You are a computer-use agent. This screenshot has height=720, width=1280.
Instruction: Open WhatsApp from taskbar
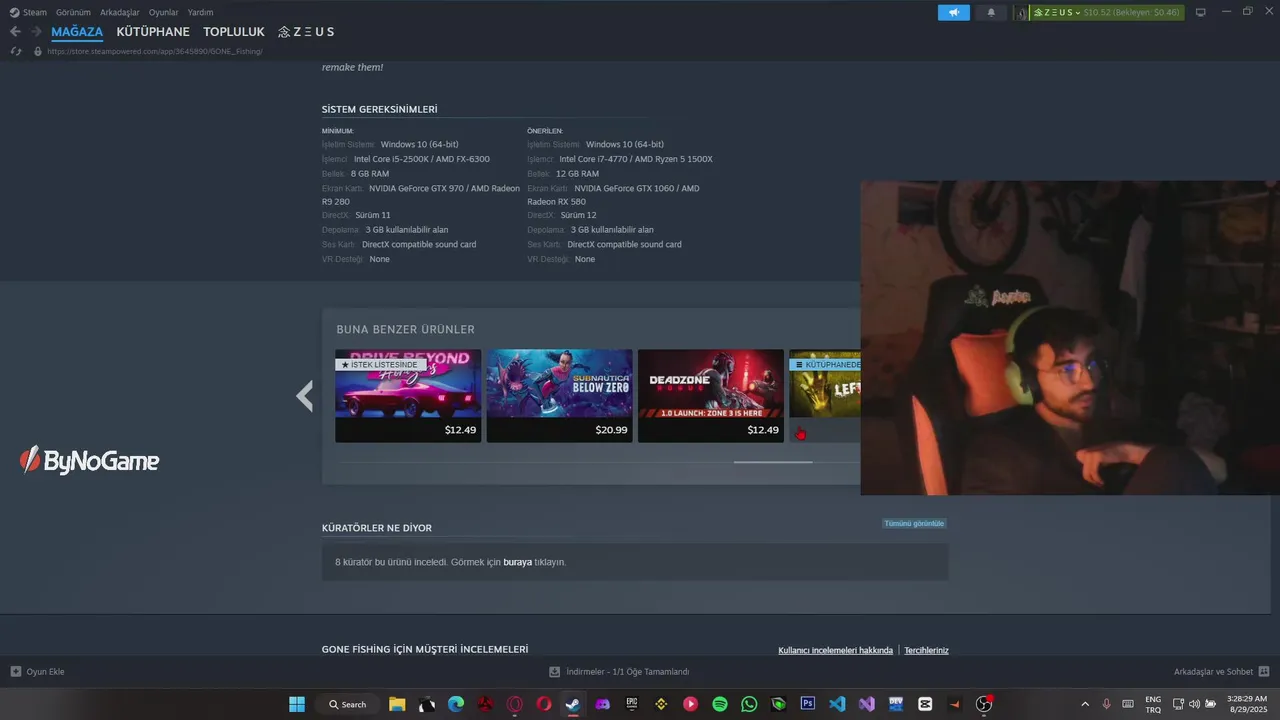(749, 704)
